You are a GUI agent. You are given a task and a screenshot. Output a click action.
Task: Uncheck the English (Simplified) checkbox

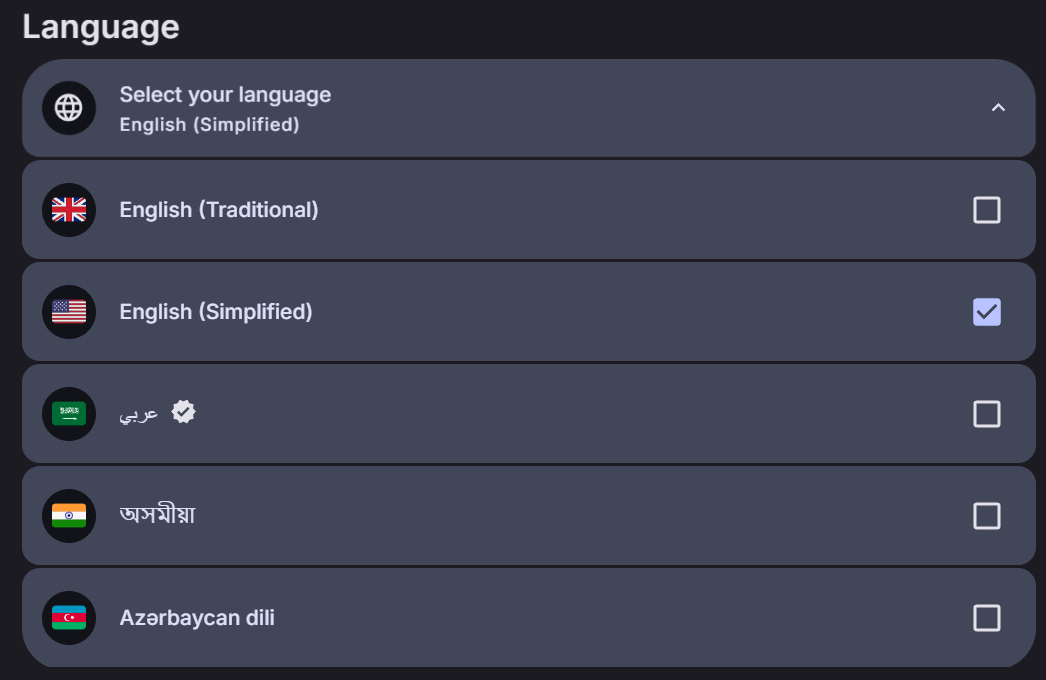click(986, 312)
